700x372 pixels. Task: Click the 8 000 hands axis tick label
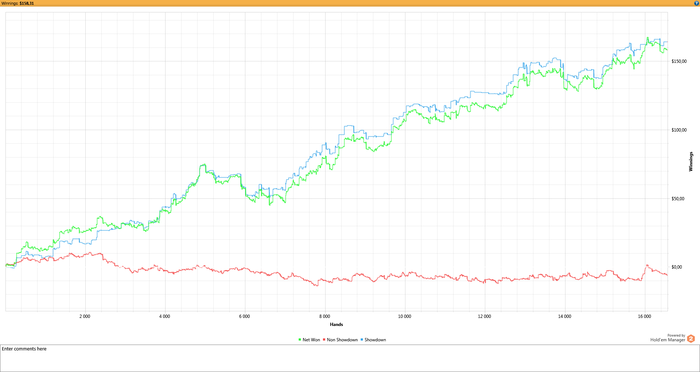[x=325, y=316]
